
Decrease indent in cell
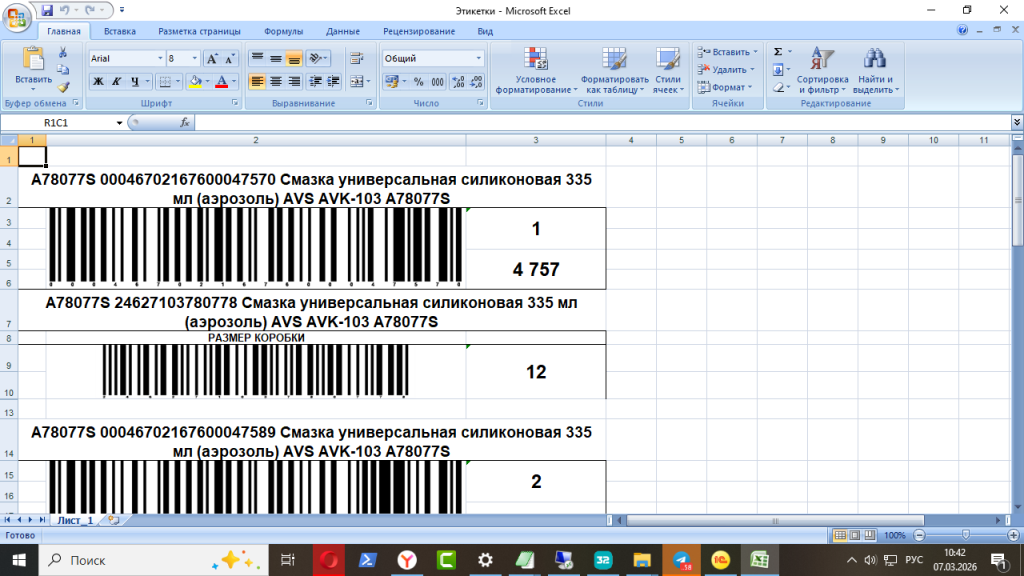tap(315, 82)
